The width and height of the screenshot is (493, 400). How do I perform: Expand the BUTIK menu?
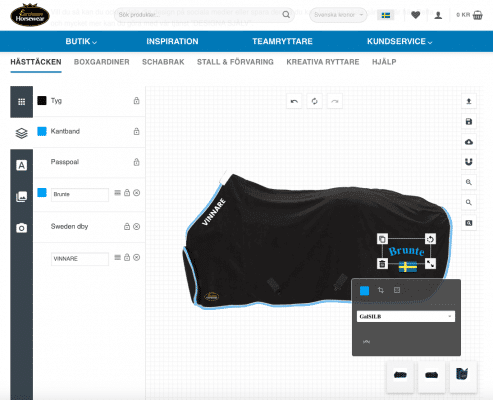tap(81, 41)
